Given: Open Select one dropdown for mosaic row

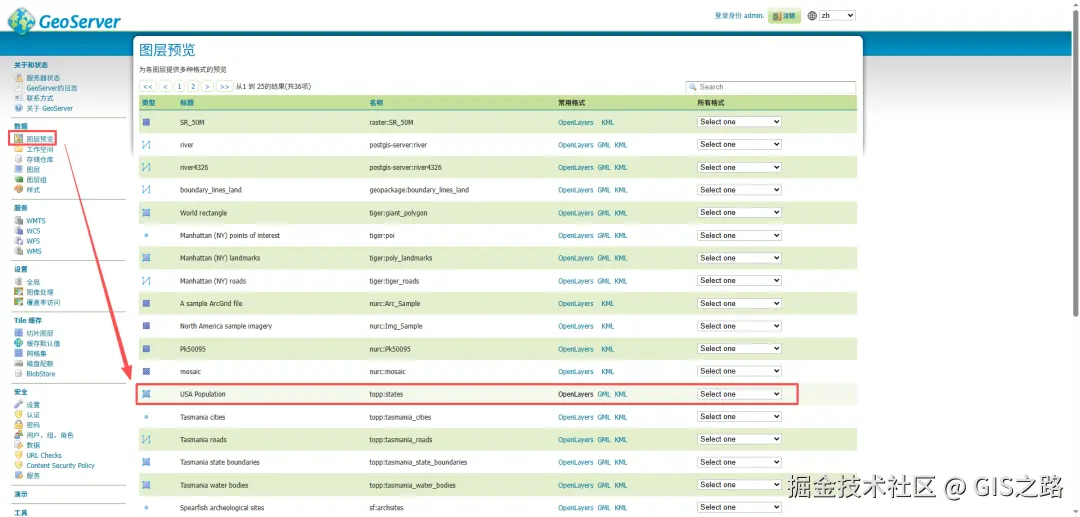Looking at the screenshot, I should (x=739, y=371).
